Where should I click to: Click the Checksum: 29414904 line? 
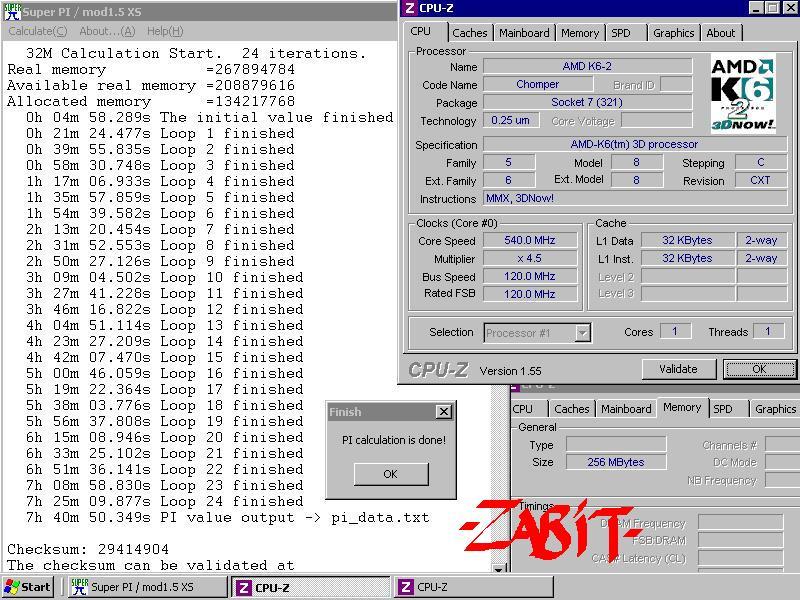click(88, 549)
